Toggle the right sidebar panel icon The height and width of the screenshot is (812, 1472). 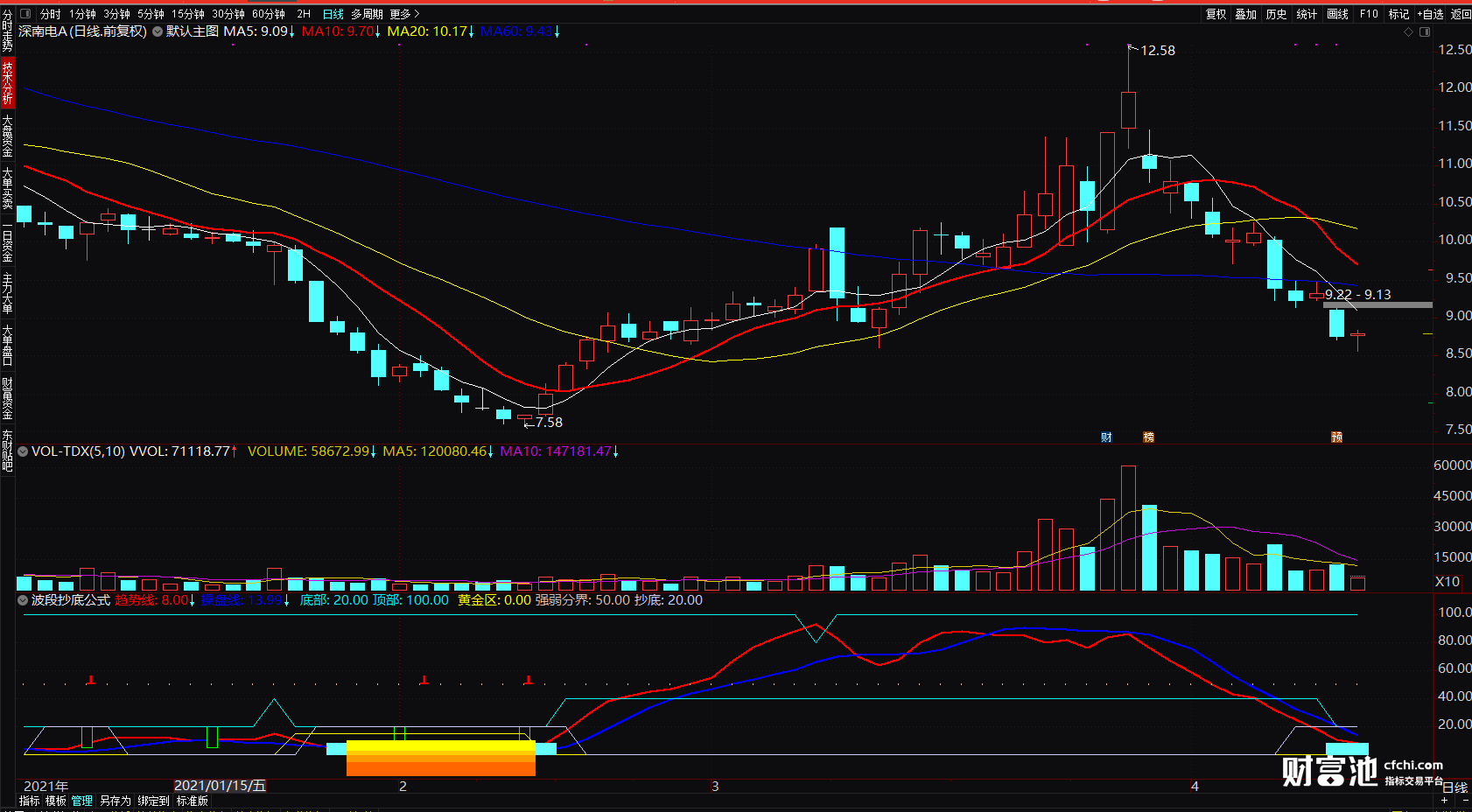click(1425, 31)
